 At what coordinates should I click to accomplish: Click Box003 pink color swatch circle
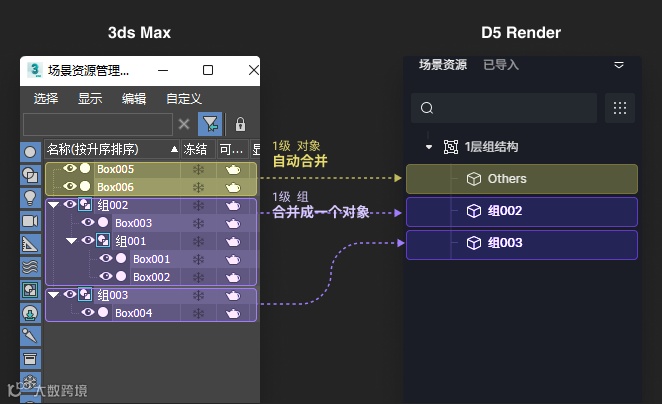103,222
